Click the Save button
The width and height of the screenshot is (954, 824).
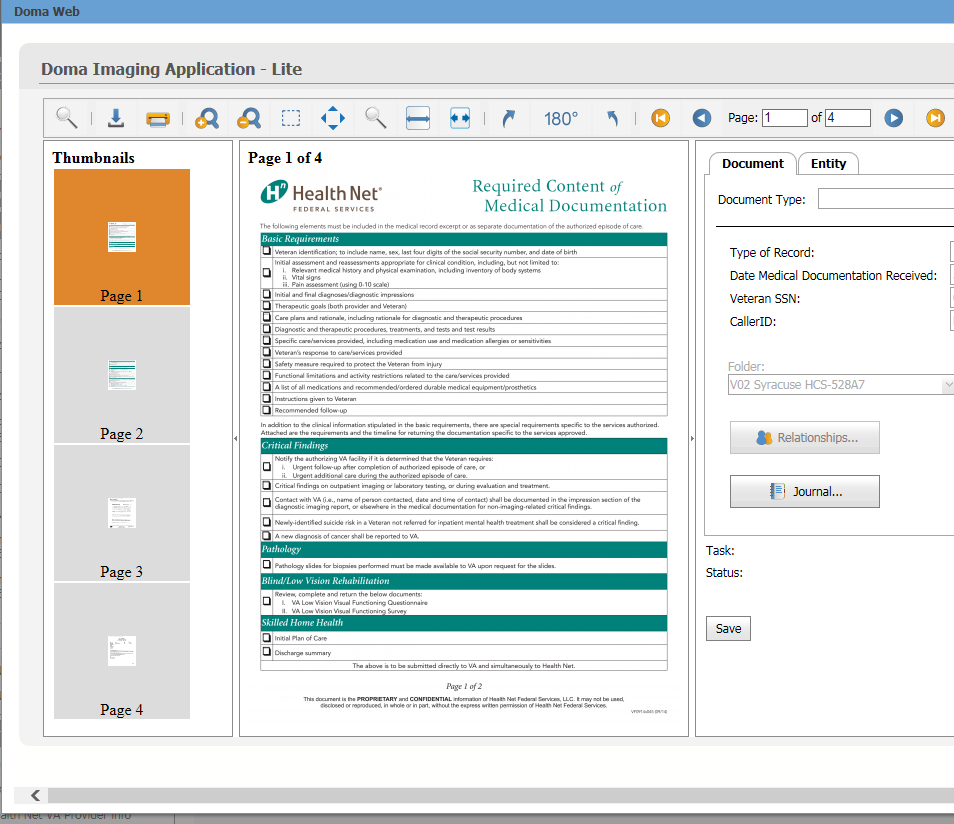728,629
